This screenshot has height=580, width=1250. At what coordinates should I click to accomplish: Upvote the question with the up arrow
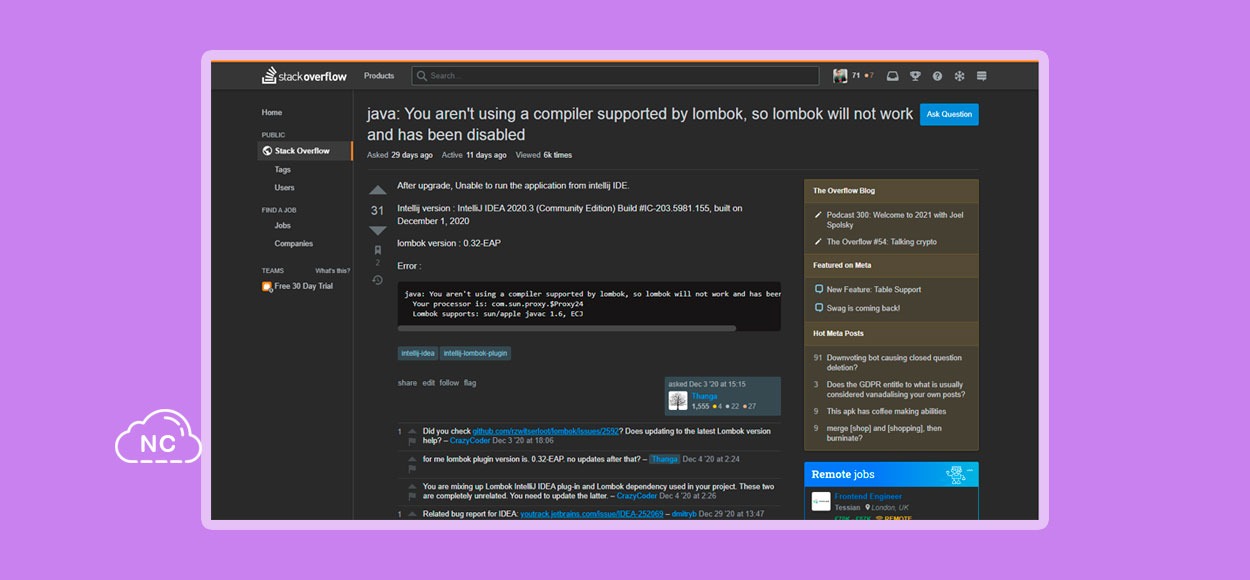(x=377, y=190)
